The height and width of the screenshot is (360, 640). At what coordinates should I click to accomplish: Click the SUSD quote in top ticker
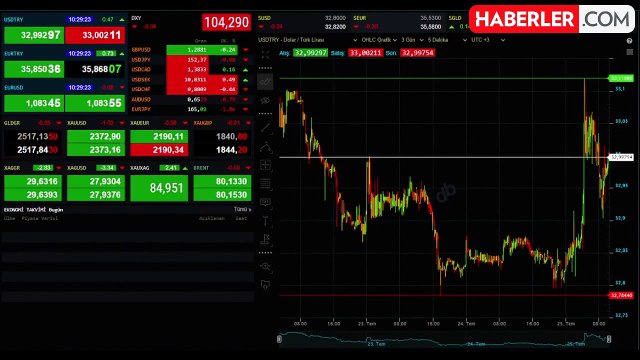click(302, 22)
